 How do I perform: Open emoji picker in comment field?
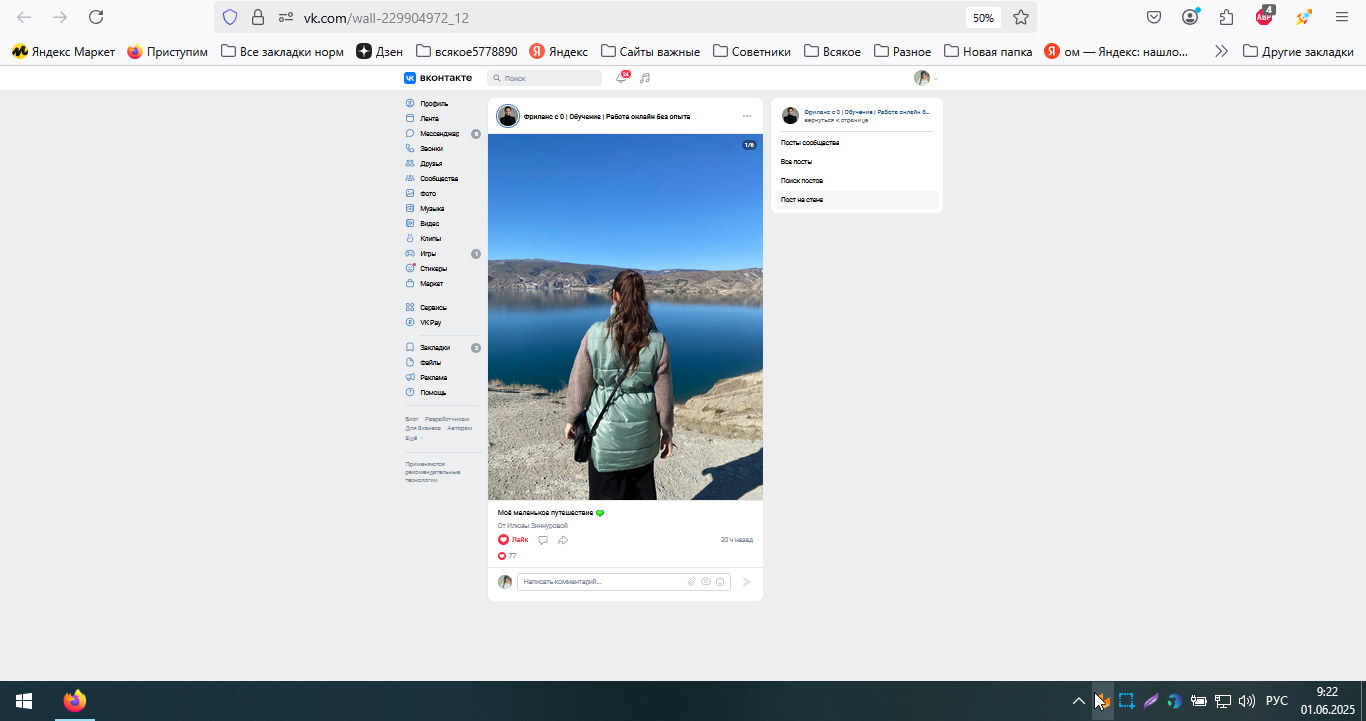click(720, 582)
